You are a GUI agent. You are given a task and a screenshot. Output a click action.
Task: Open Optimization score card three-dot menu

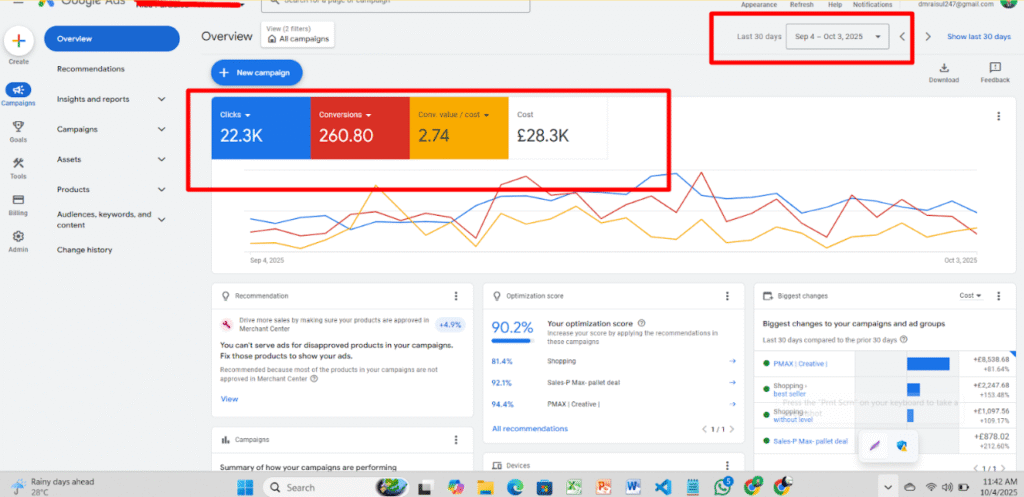click(727, 296)
